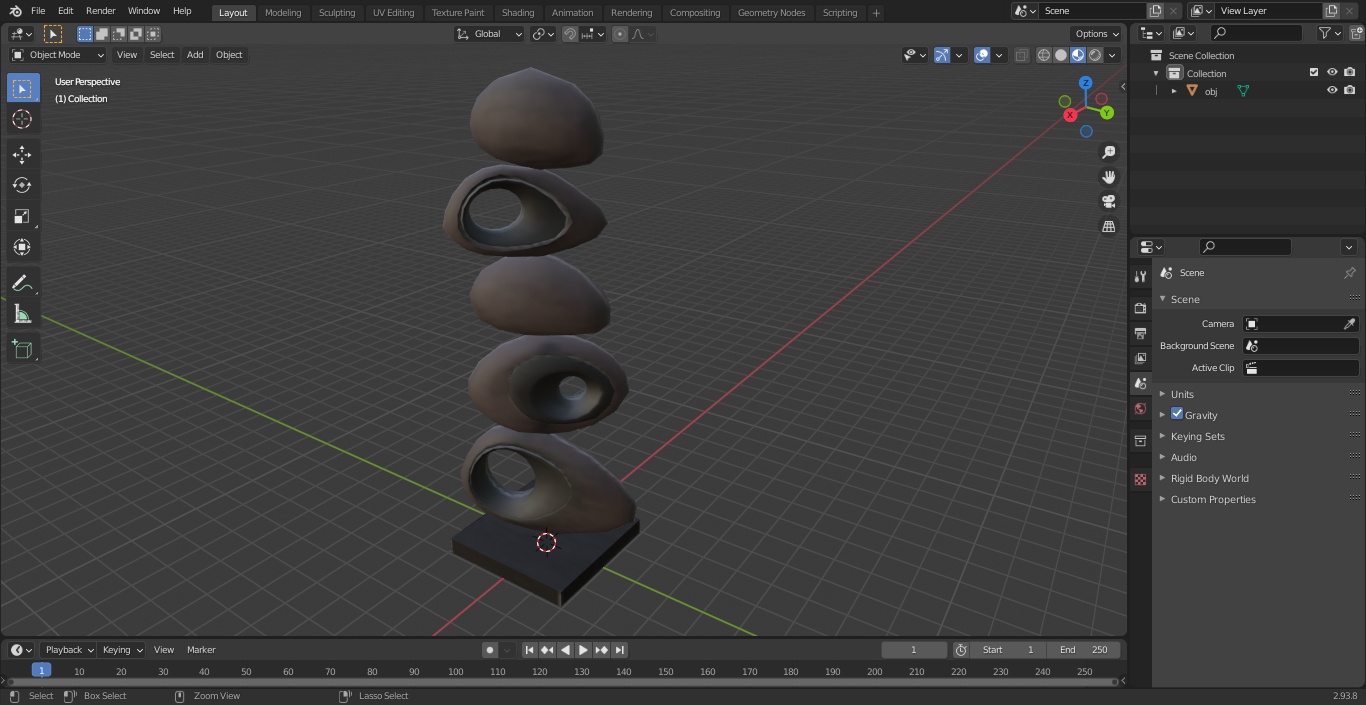Open Global transform orientation dropdown

tap(489, 34)
